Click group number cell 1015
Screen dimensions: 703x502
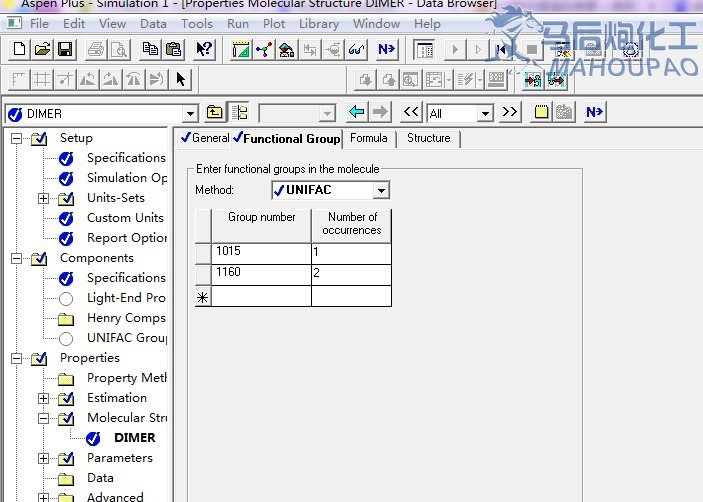point(261,253)
